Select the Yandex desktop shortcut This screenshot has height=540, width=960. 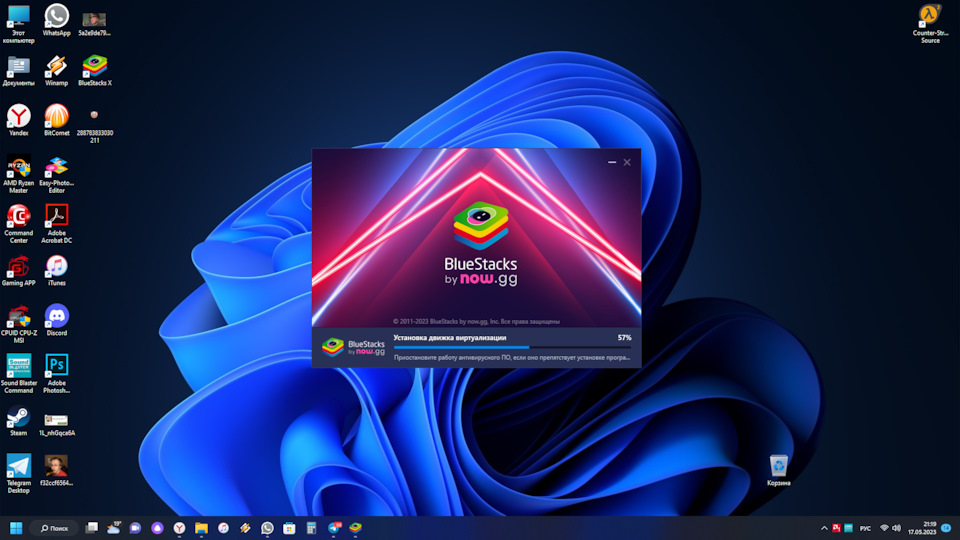18,120
